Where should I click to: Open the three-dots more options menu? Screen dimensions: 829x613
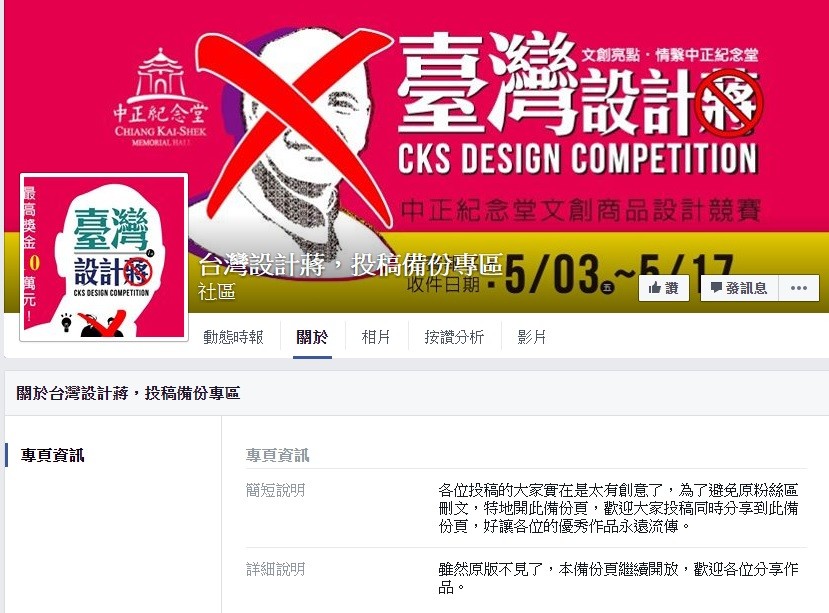click(798, 288)
